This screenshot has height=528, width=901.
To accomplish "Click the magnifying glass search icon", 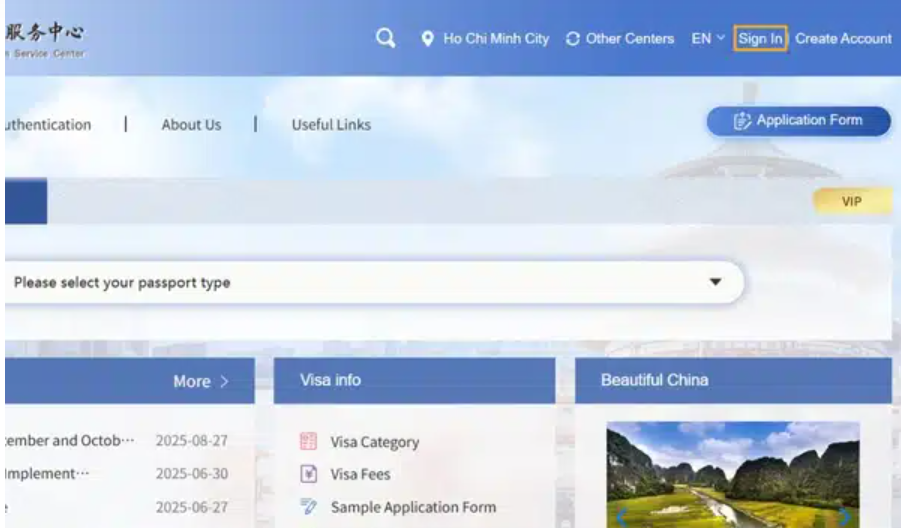I will tap(385, 39).
